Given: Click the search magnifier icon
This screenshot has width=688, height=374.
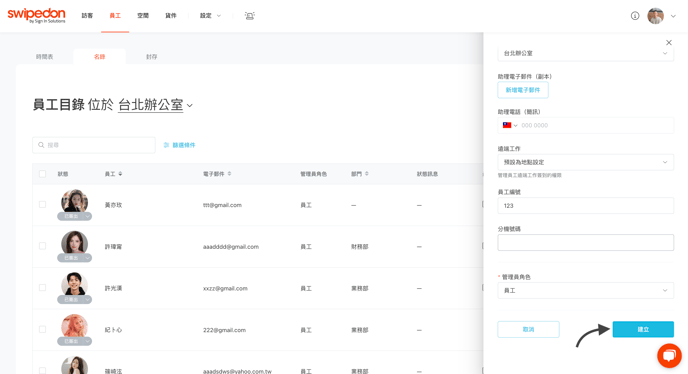Looking at the screenshot, I should (41, 145).
